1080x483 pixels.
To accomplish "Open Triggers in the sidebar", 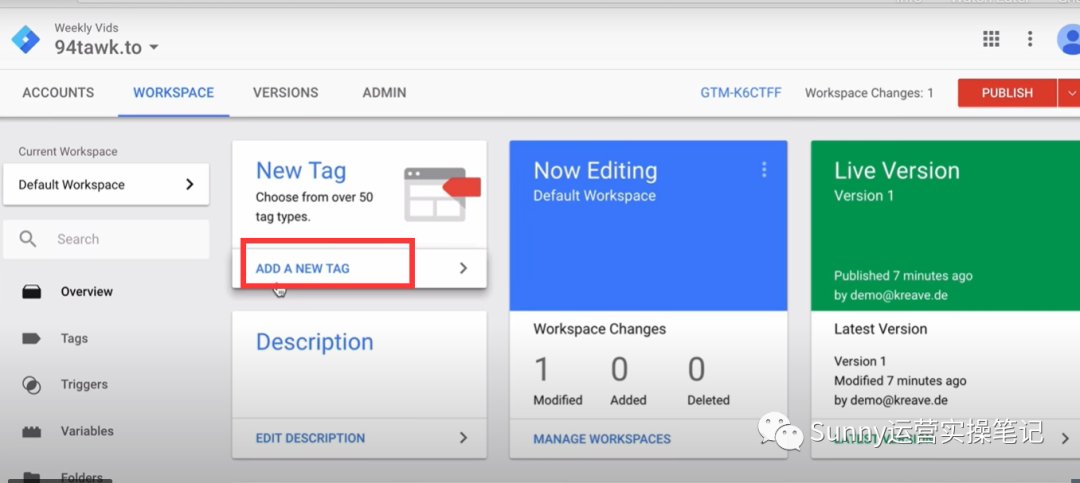I will (84, 384).
